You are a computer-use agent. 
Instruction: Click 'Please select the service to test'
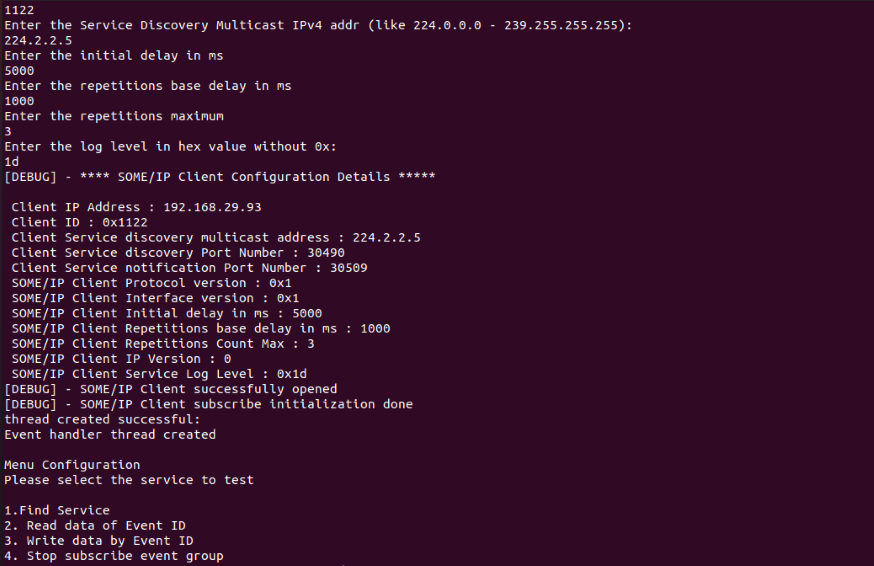pyautogui.click(x=129, y=480)
